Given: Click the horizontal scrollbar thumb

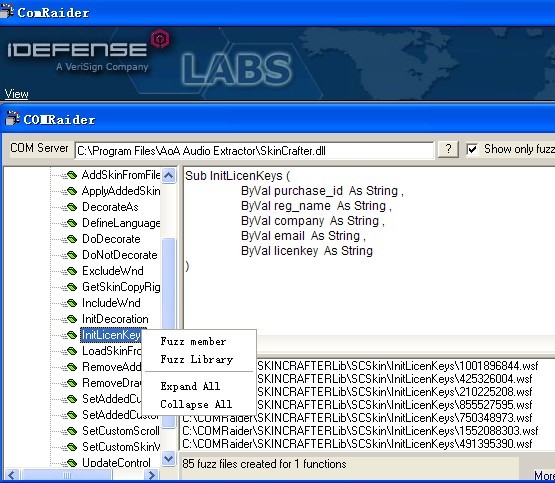Looking at the screenshot, I should pyautogui.click(x=67, y=475).
